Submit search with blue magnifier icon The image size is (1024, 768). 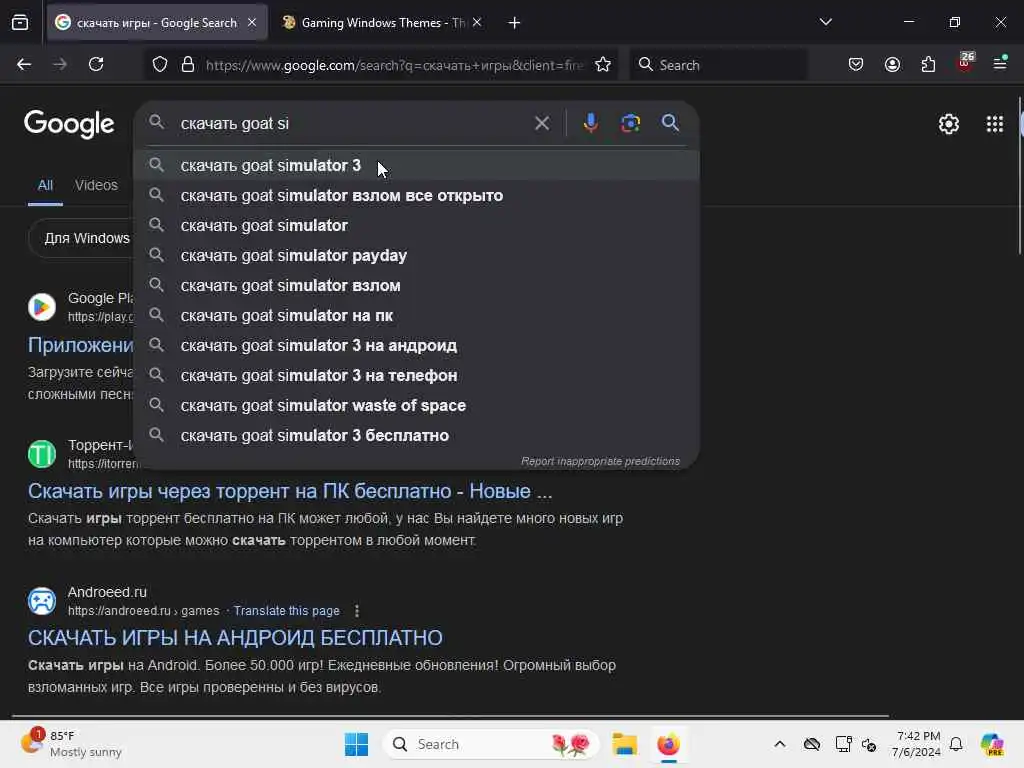(670, 123)
